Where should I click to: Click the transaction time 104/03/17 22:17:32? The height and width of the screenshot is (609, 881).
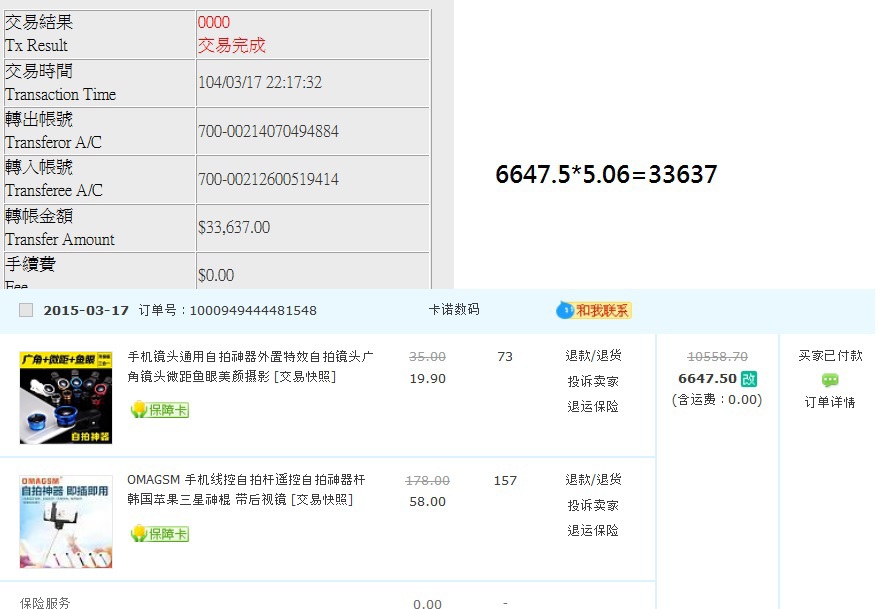pos(260,83)
